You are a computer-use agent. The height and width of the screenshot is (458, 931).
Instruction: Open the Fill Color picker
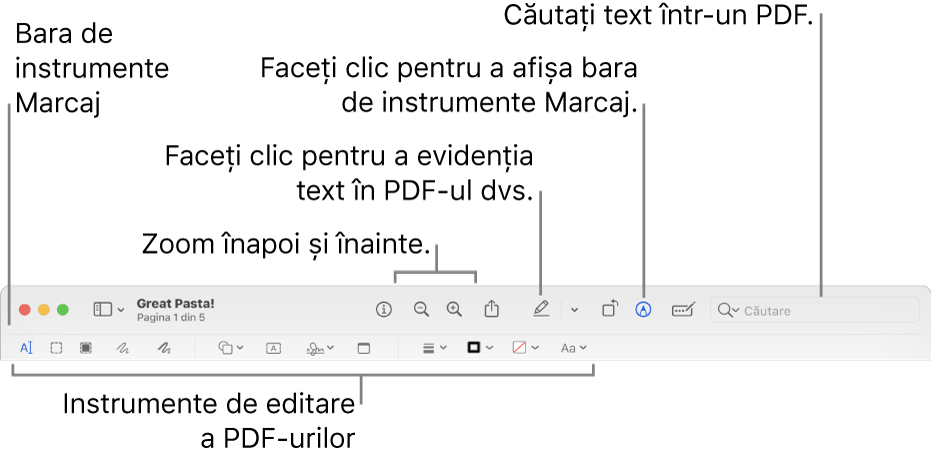pos(525,348)
